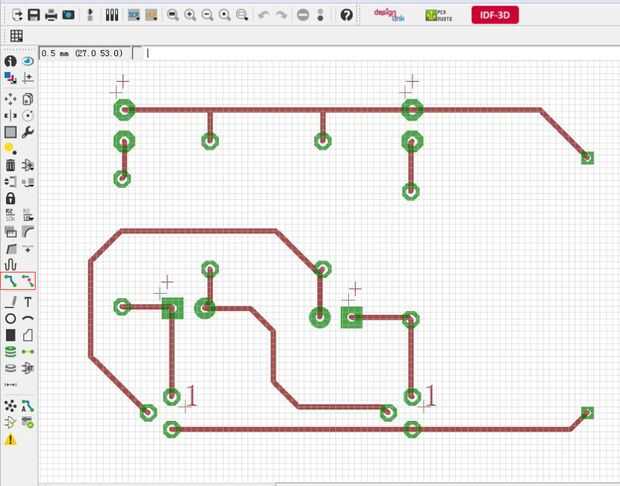This screenshot has width=620, height=486.
Task: Click the grid icon below the toolbar
Action: (16, 36)
